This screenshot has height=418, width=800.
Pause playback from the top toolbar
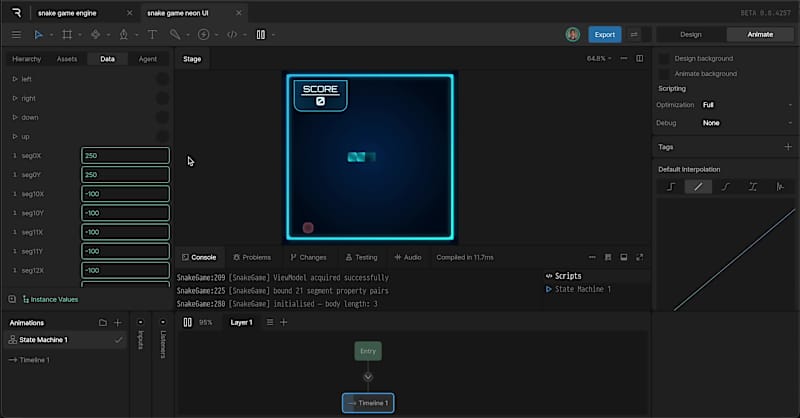pyautogui.click(x=261, y=35)
